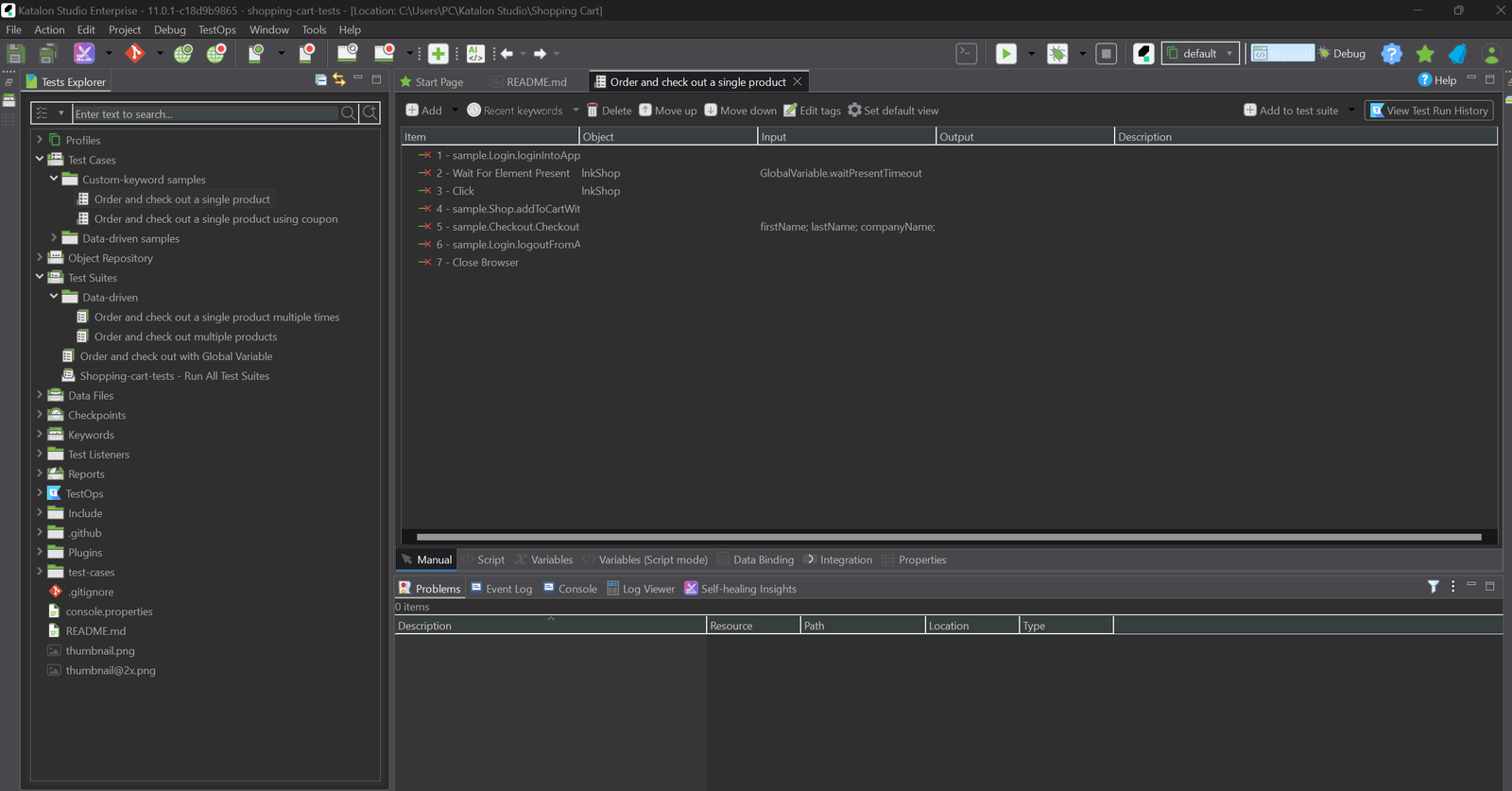Click Edit tags button
This screenshot has height=791, width=1512.
pyautogui.click(x=812, y=111)
